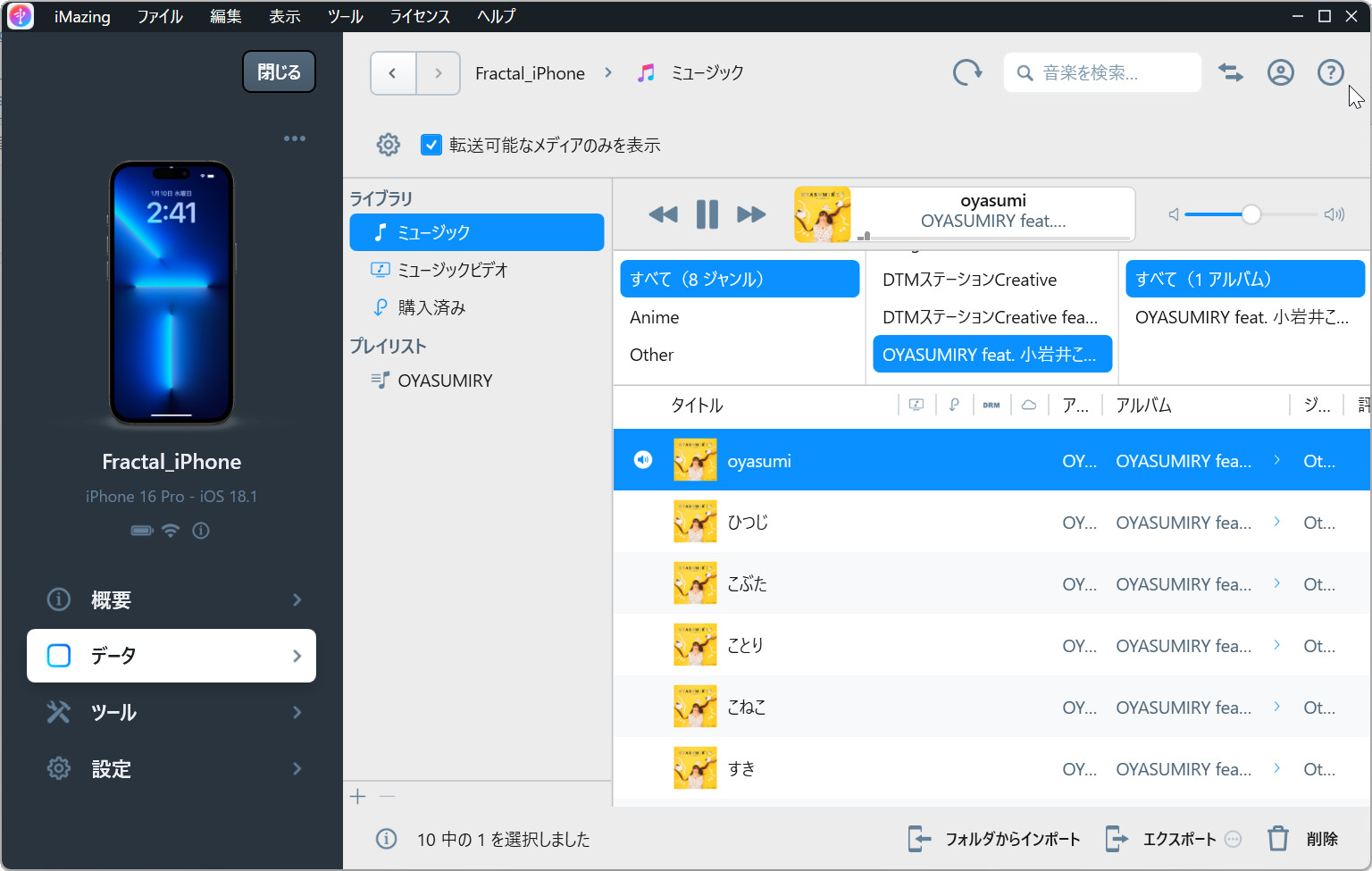This screenshot has height=871, width=1372.
Task: Click the track playback progress bar
Action: (x=993, y=238)
